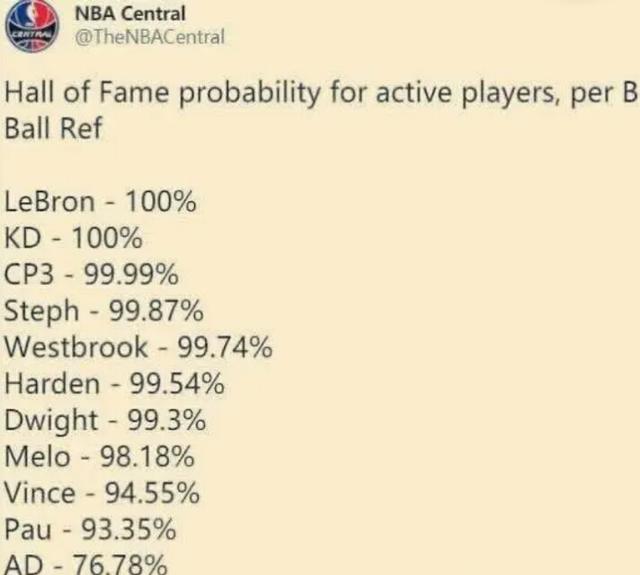
Task: Select the CP3 - 99.99% line
Action: pos(91,274)
